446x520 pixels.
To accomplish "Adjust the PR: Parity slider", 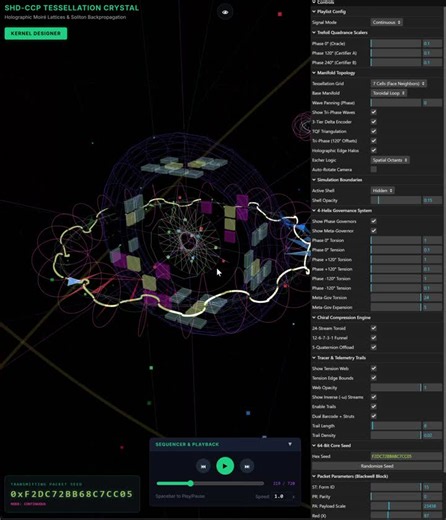I will point(396,497).
